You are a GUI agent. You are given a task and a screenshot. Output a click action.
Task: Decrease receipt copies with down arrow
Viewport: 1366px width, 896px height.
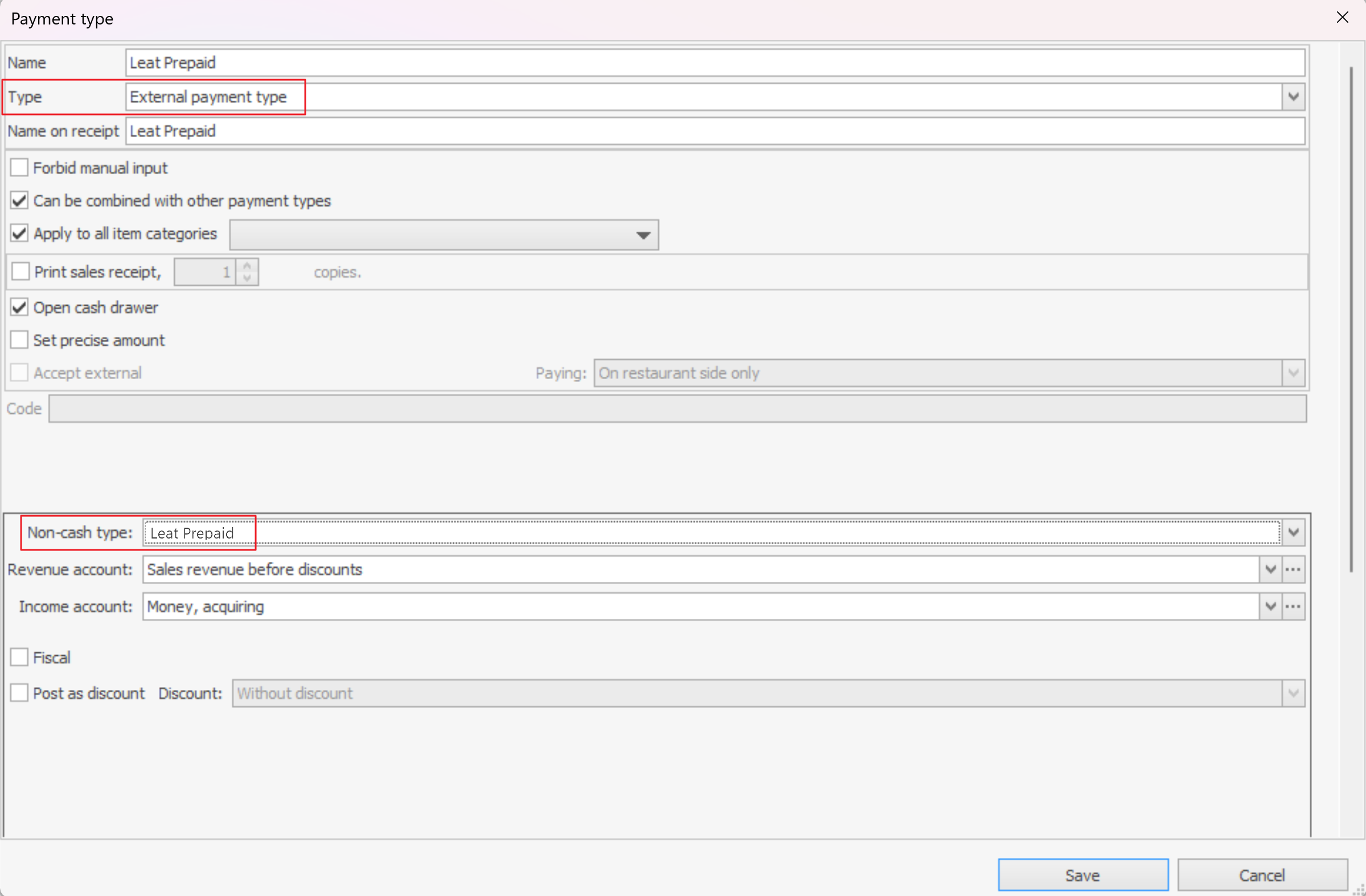pyautogui.click(x=247, y=278)
